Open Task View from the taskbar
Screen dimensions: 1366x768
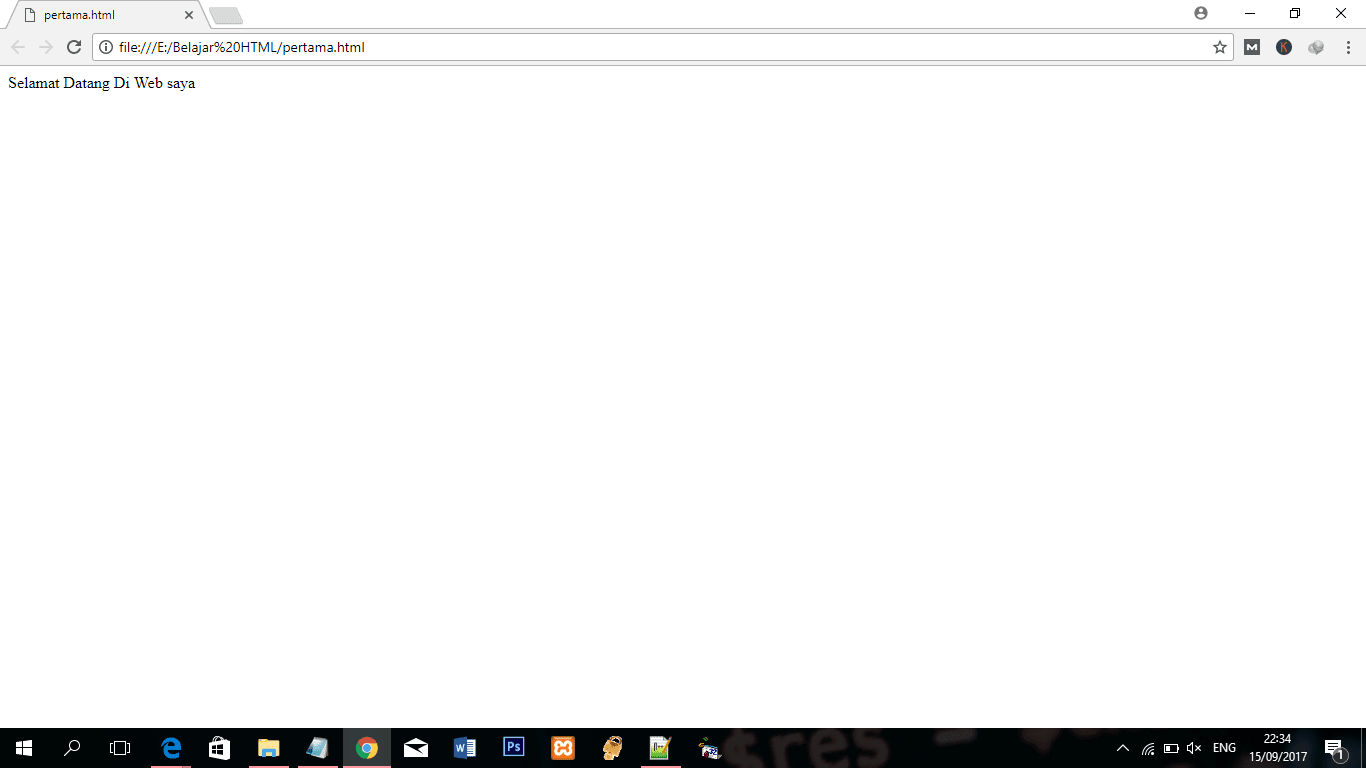coord(120,748)
